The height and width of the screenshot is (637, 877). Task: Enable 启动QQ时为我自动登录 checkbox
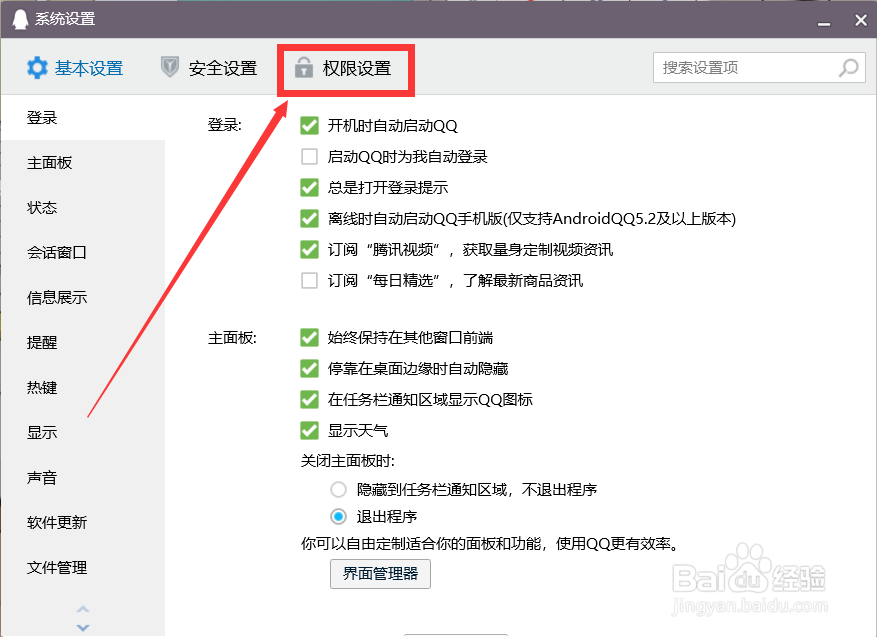(x=309, y=157)
